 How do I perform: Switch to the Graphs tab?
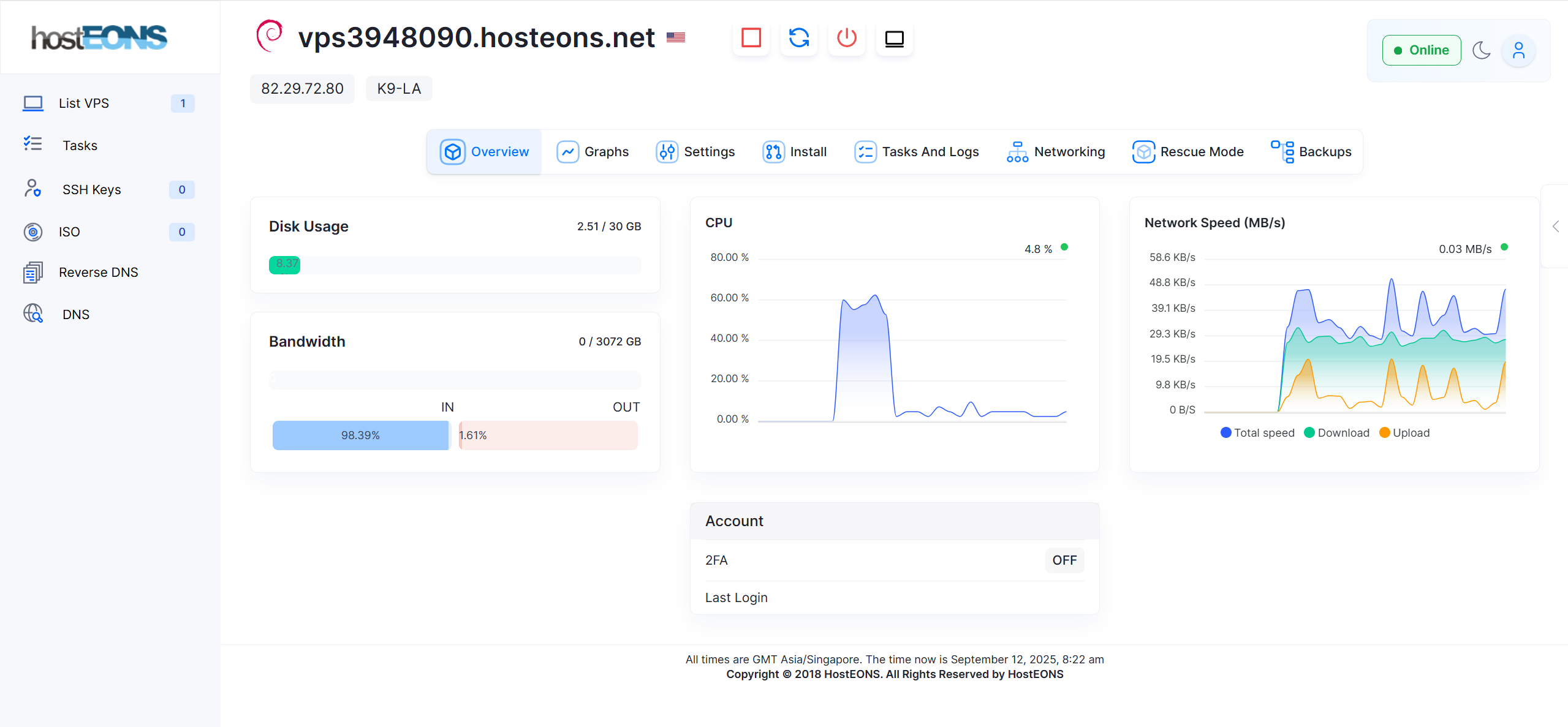pos(593,152)
